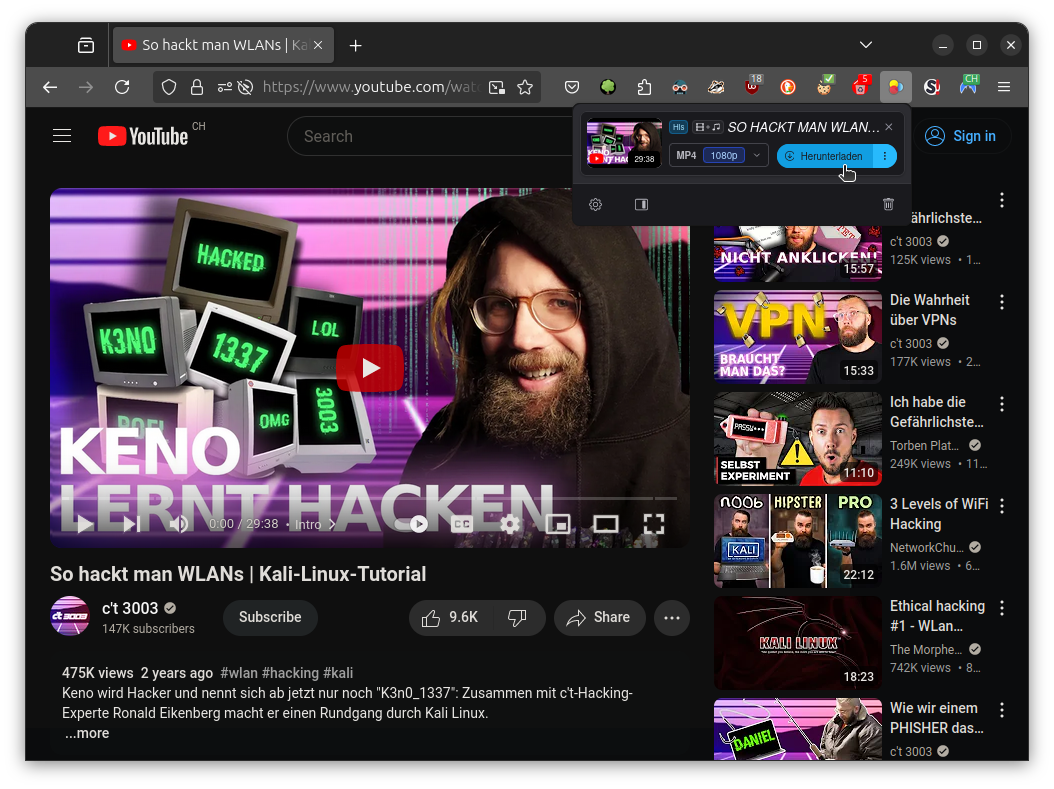This screenshot has height=789, width=1054.
Task: Expand the video description with ...more
Action: pos(86,733)
